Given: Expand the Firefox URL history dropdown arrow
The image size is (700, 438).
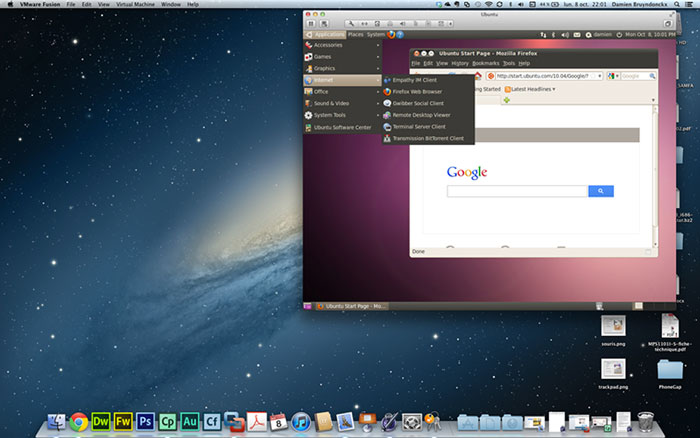Looking at the screenshot, I should pos(599,76).
